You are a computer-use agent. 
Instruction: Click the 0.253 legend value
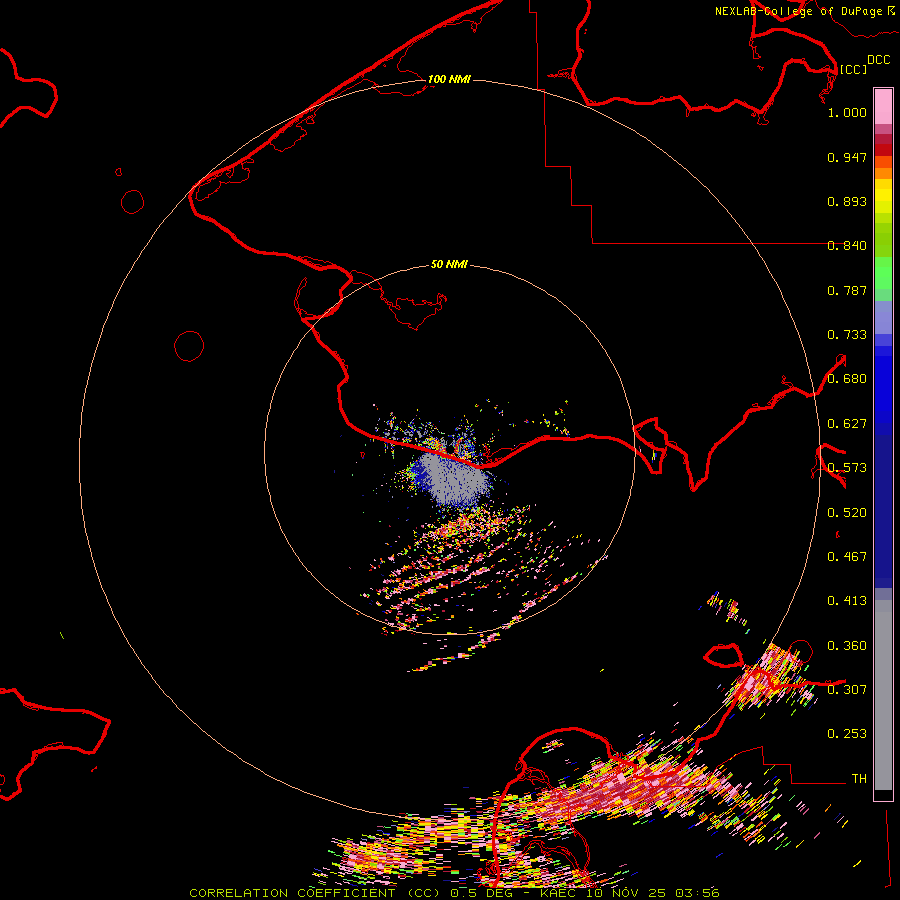[x=847, y=734]
